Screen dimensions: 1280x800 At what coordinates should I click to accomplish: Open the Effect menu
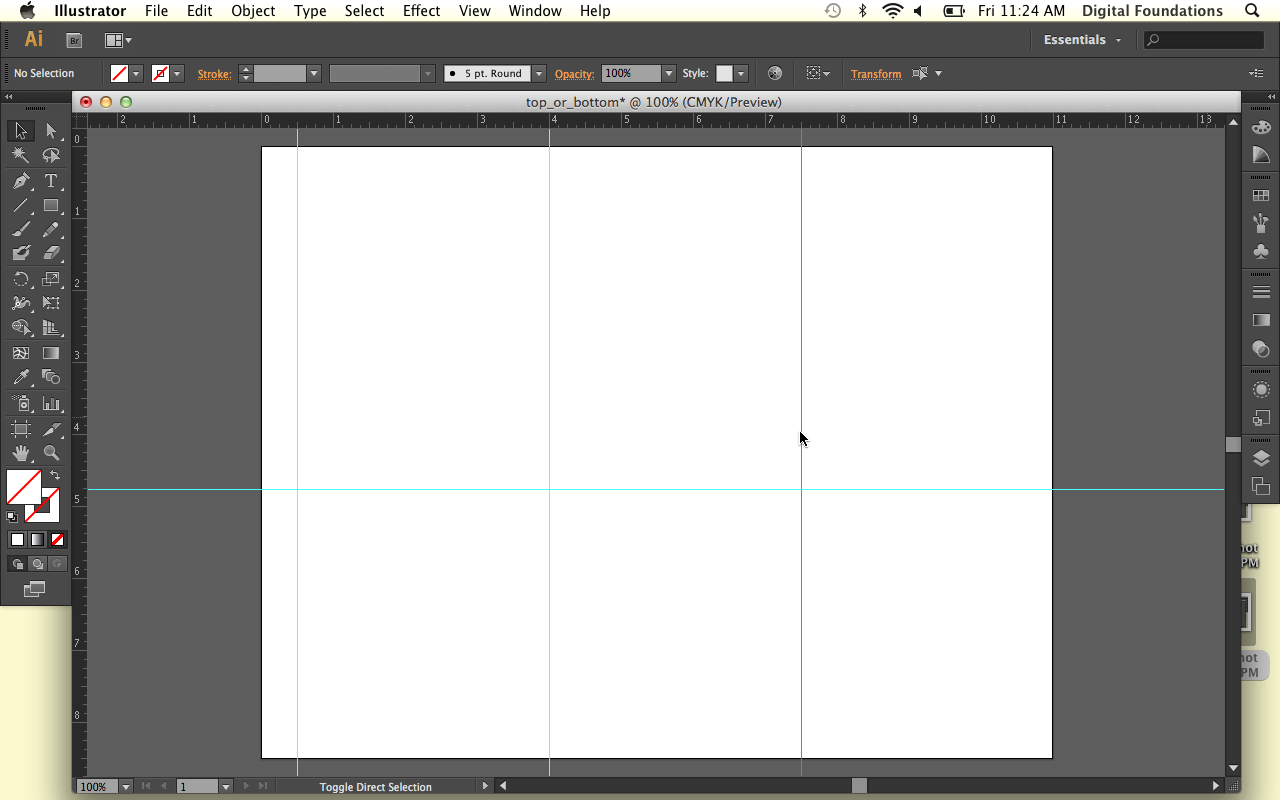[x=421, y=11]
